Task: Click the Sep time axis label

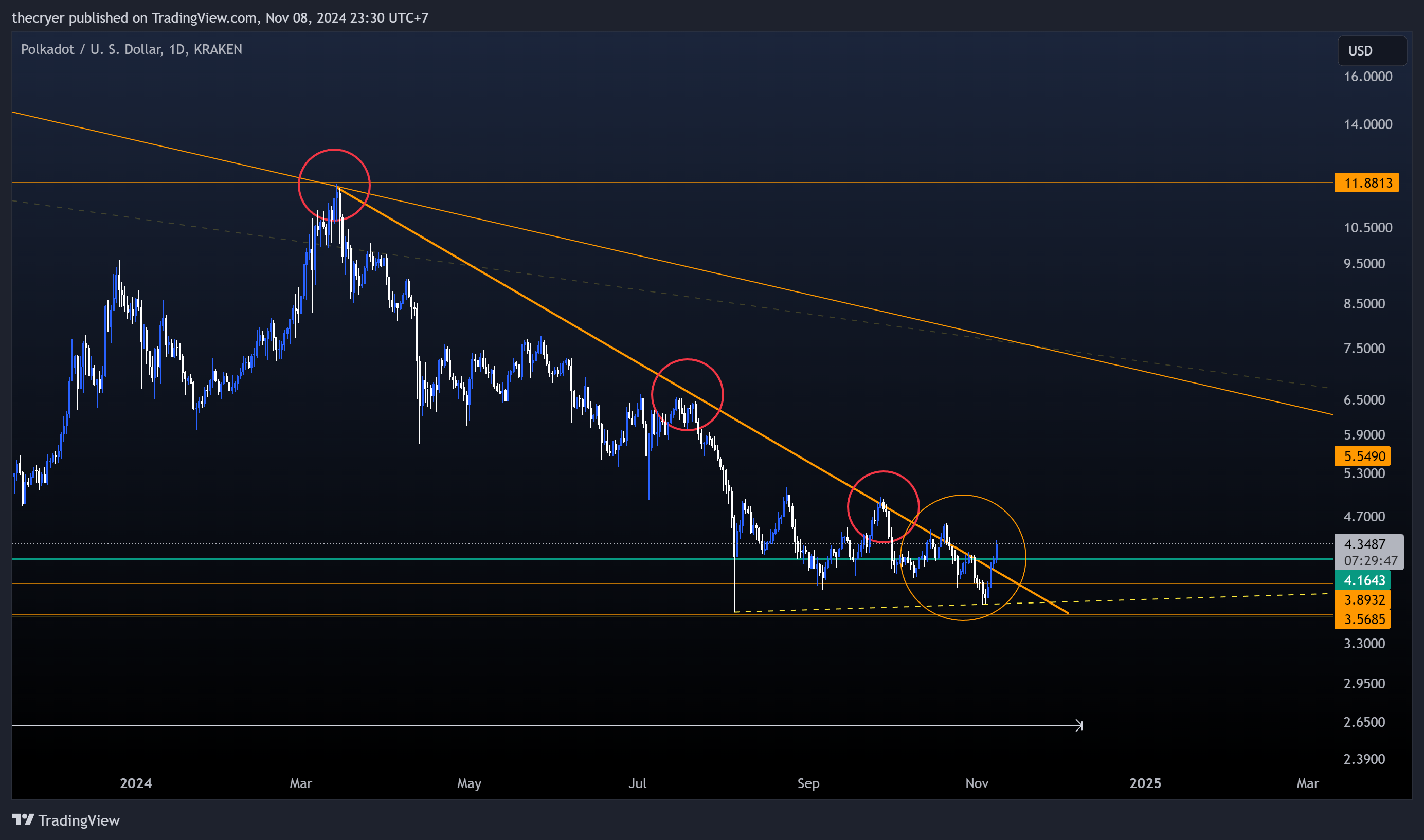Action: (808, 783)
